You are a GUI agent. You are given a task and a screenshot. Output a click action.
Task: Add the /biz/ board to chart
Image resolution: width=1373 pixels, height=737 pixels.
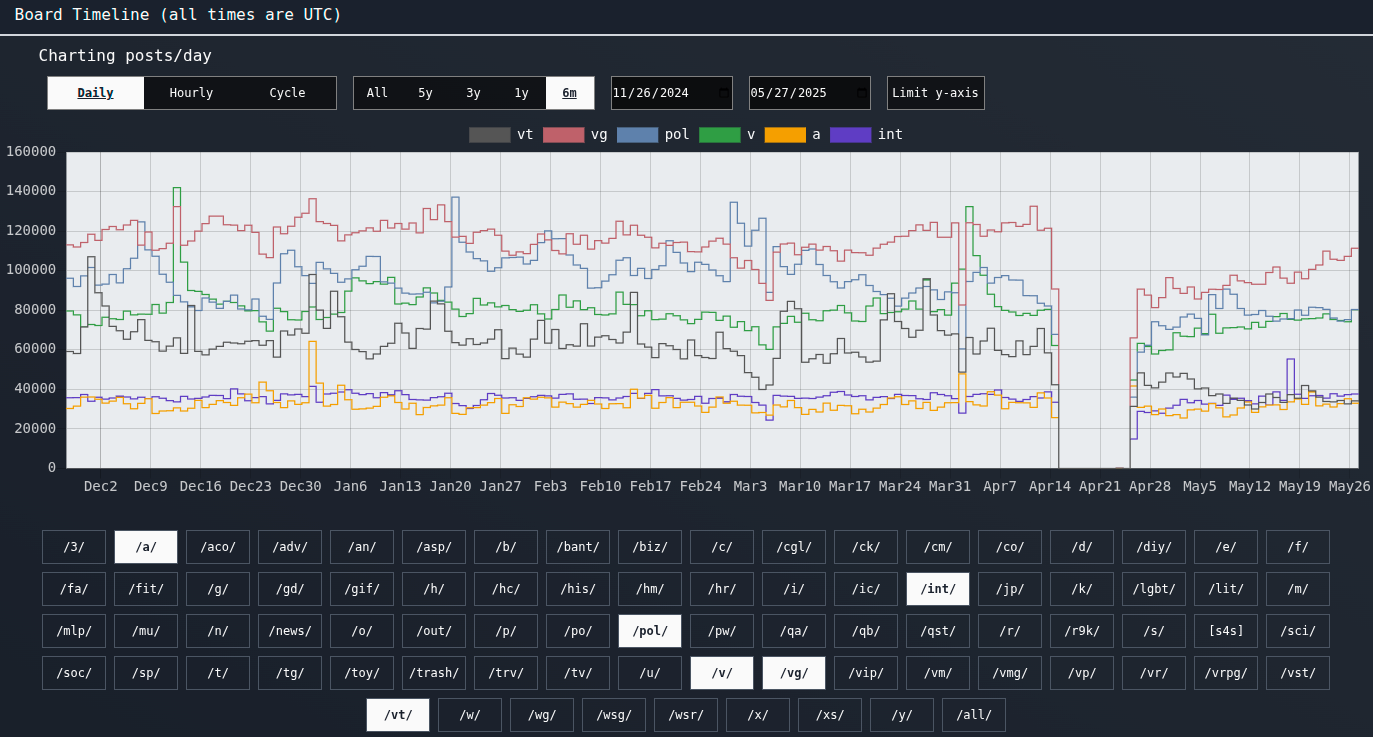649,547
